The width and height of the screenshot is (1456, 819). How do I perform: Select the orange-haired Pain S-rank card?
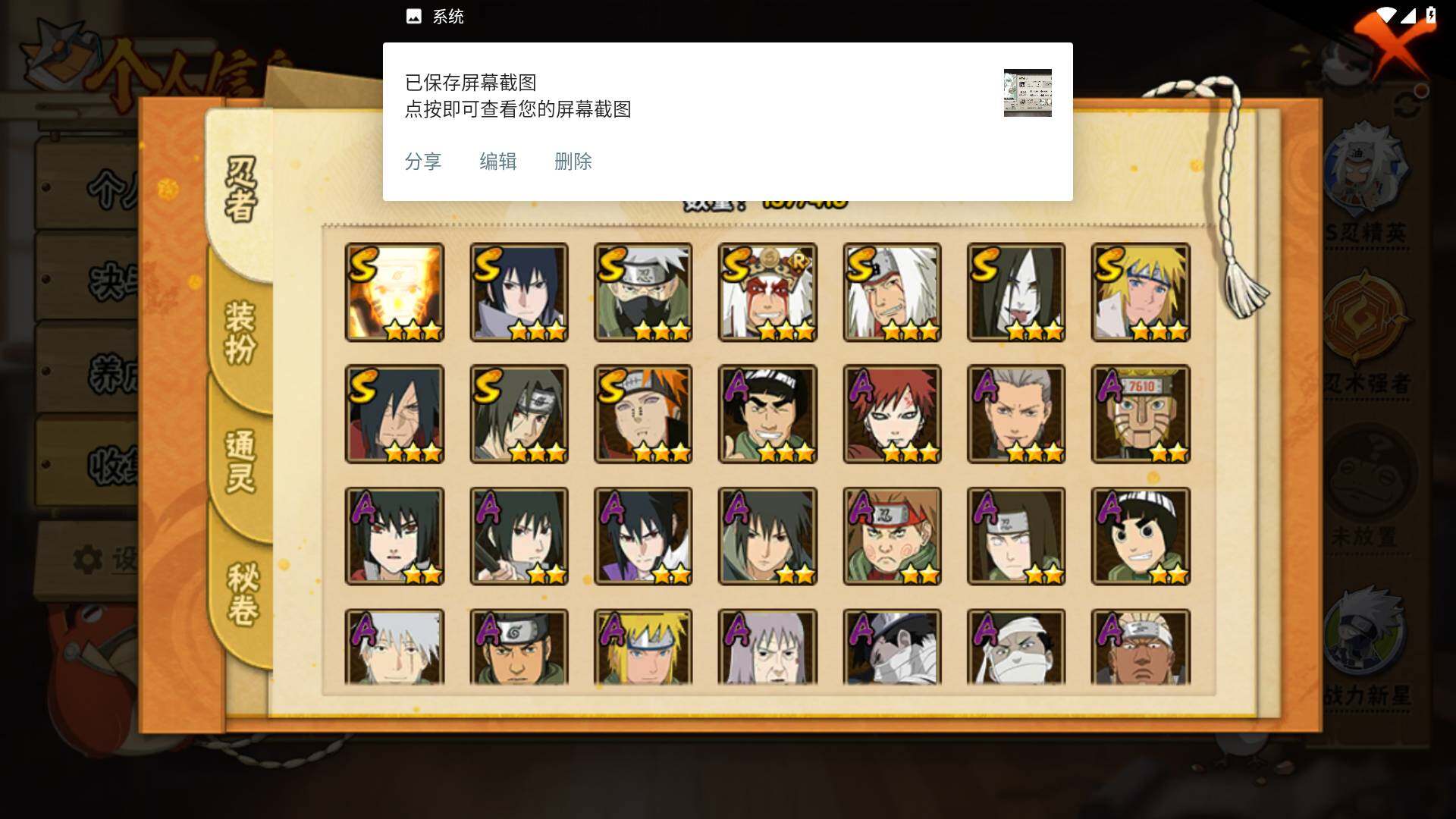click(643, 414)
